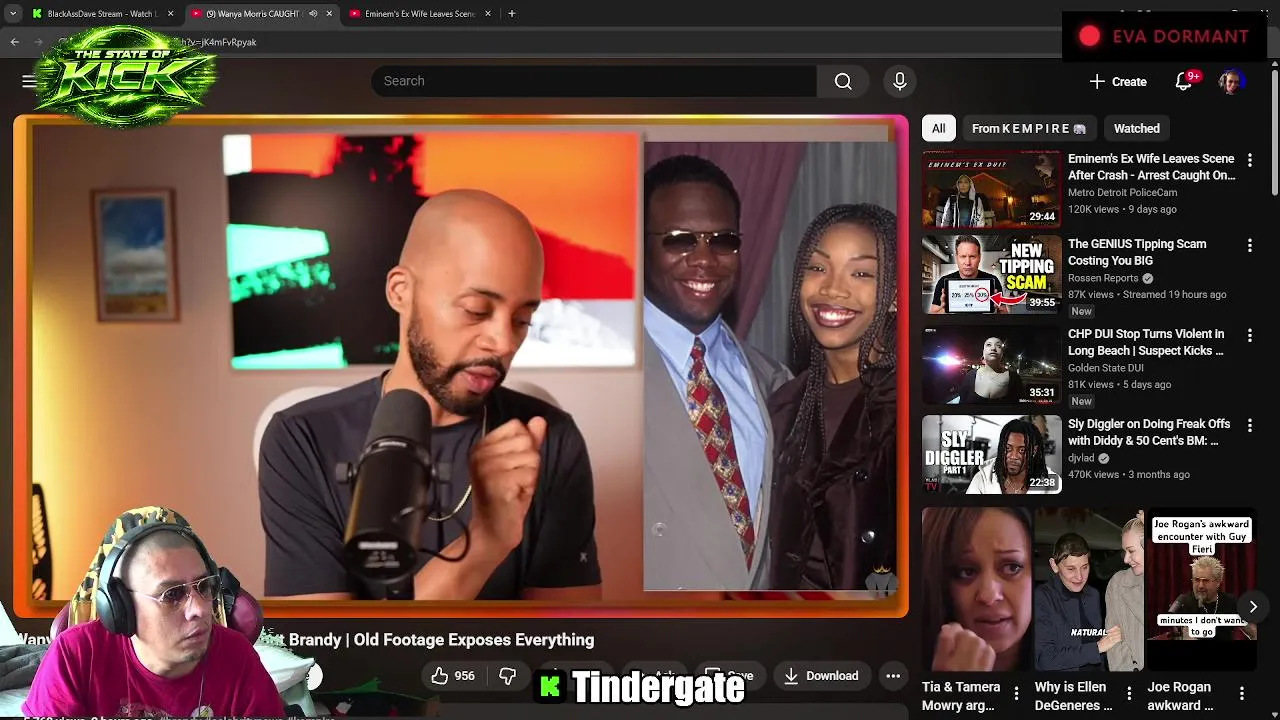Select the All filter chip
This screenshot has height=720, width=1280.
pos(938,128)
